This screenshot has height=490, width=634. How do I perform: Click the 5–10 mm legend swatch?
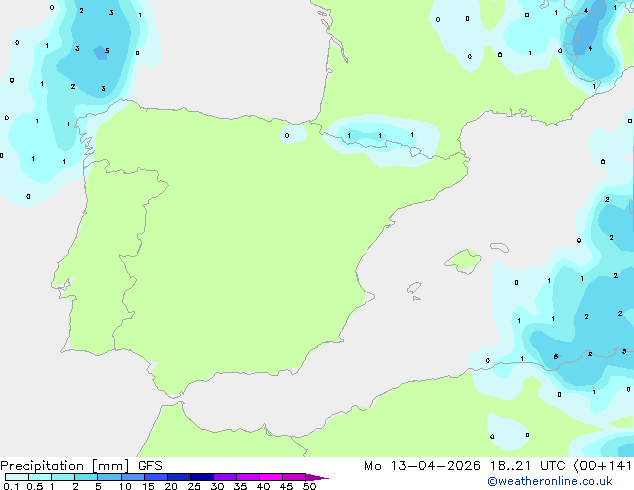[x=109, y=477]
